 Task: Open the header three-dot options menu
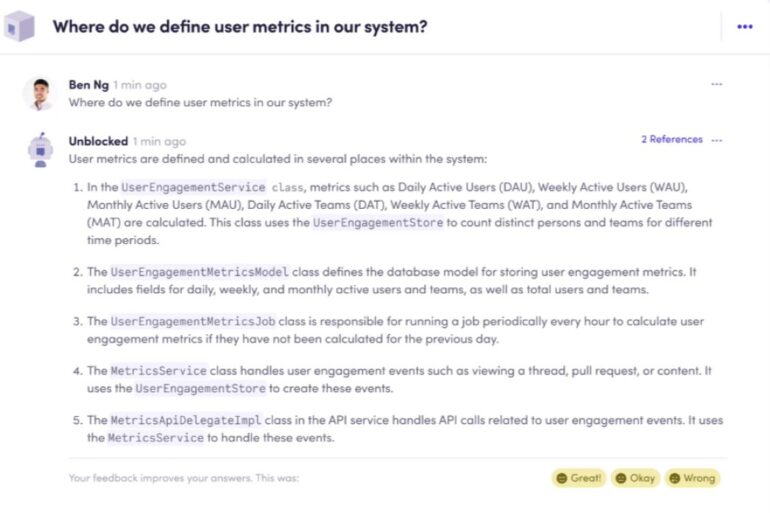pos(744,27)
